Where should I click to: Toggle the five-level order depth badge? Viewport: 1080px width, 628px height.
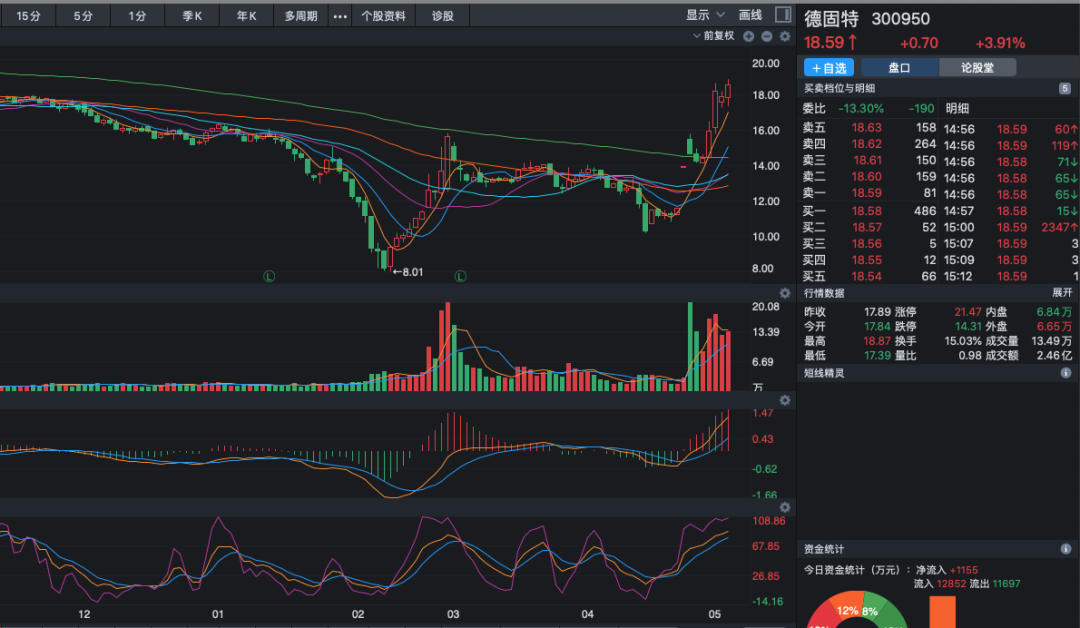tap(1065, 88)
